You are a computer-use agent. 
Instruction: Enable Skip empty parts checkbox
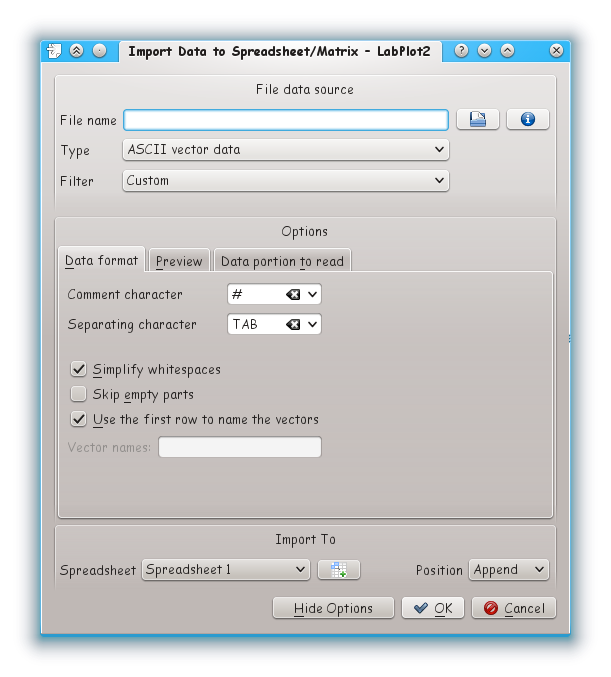coord(79,395)
